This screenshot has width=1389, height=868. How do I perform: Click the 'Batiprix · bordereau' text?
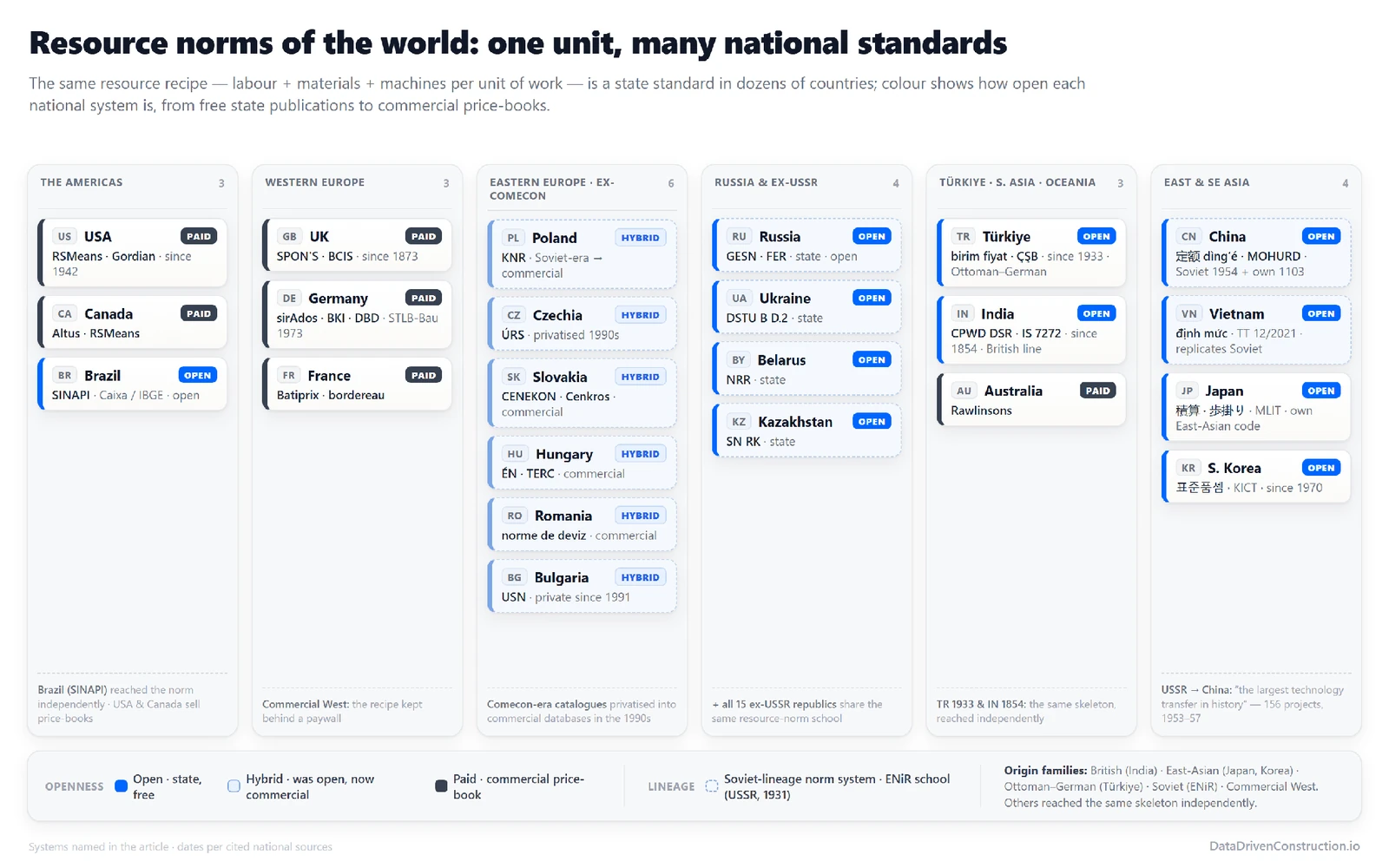(331, 395)
